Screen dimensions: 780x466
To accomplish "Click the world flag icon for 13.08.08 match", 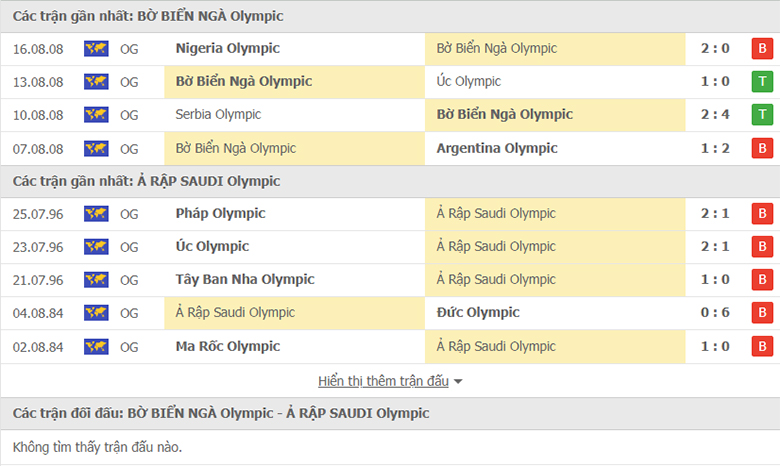I will click(96, 82).
